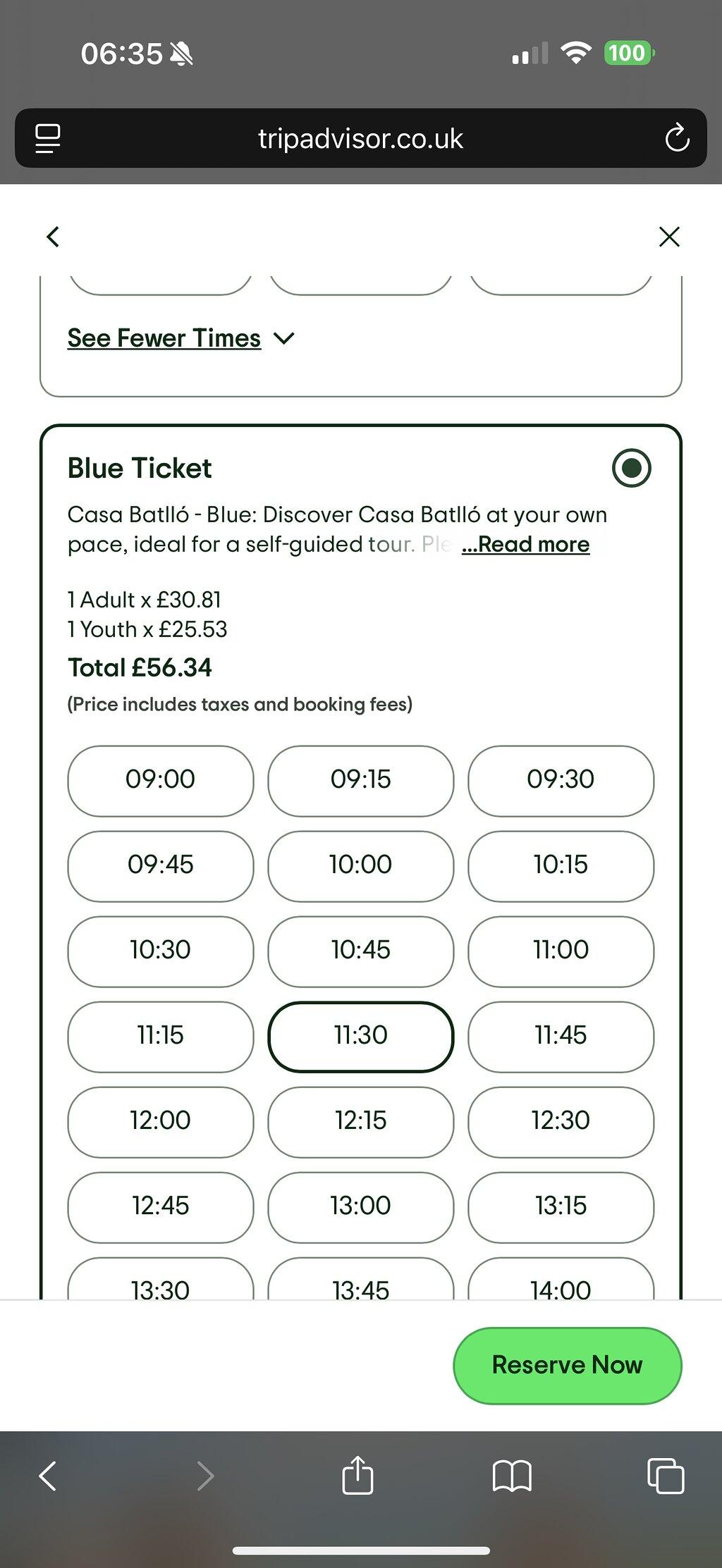Tap the tripadvisor.co.uk address bar
722x1568 pixels.
point(361,138)
